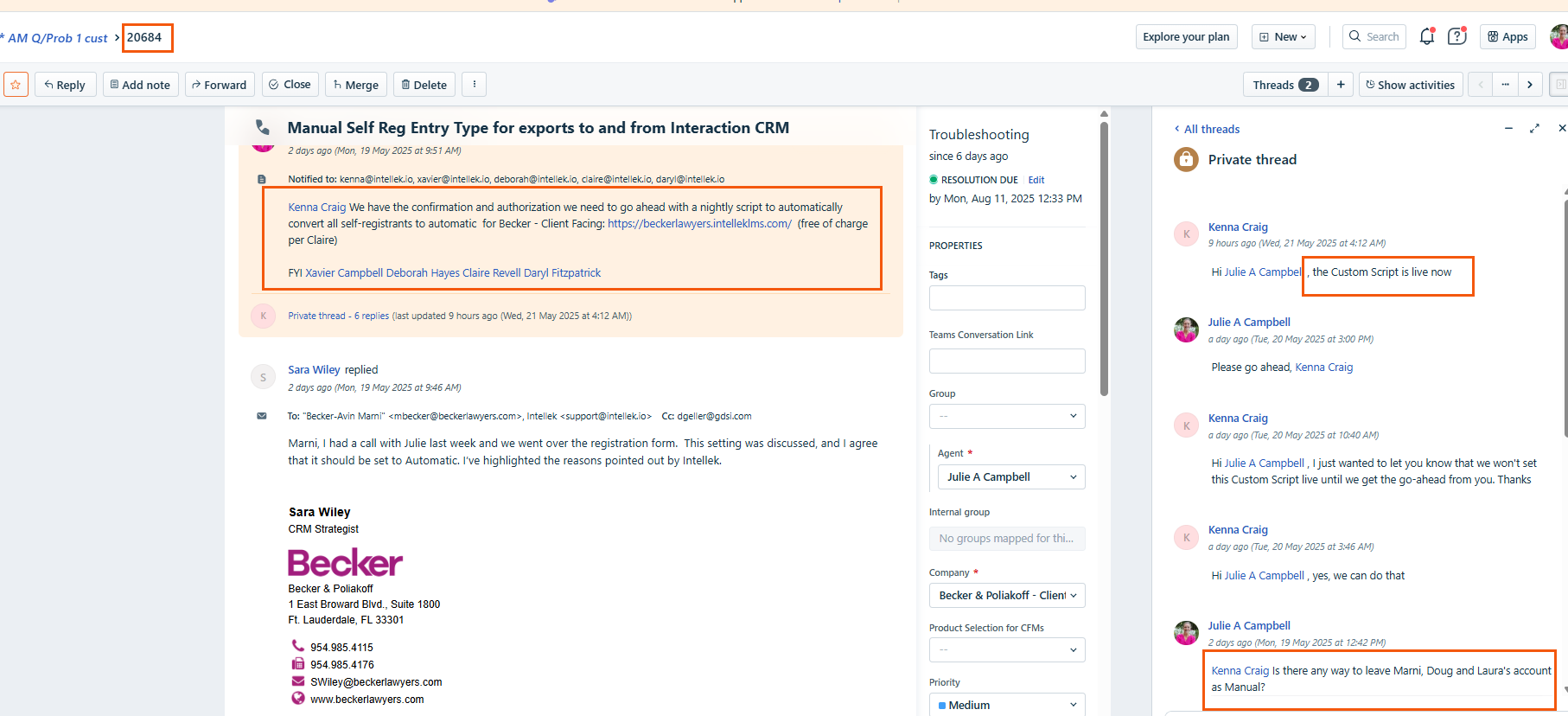Image resolution: width=1568 pixels, height=716 pixels.
Task: Open the user profile avatar
Action: 1558,36
